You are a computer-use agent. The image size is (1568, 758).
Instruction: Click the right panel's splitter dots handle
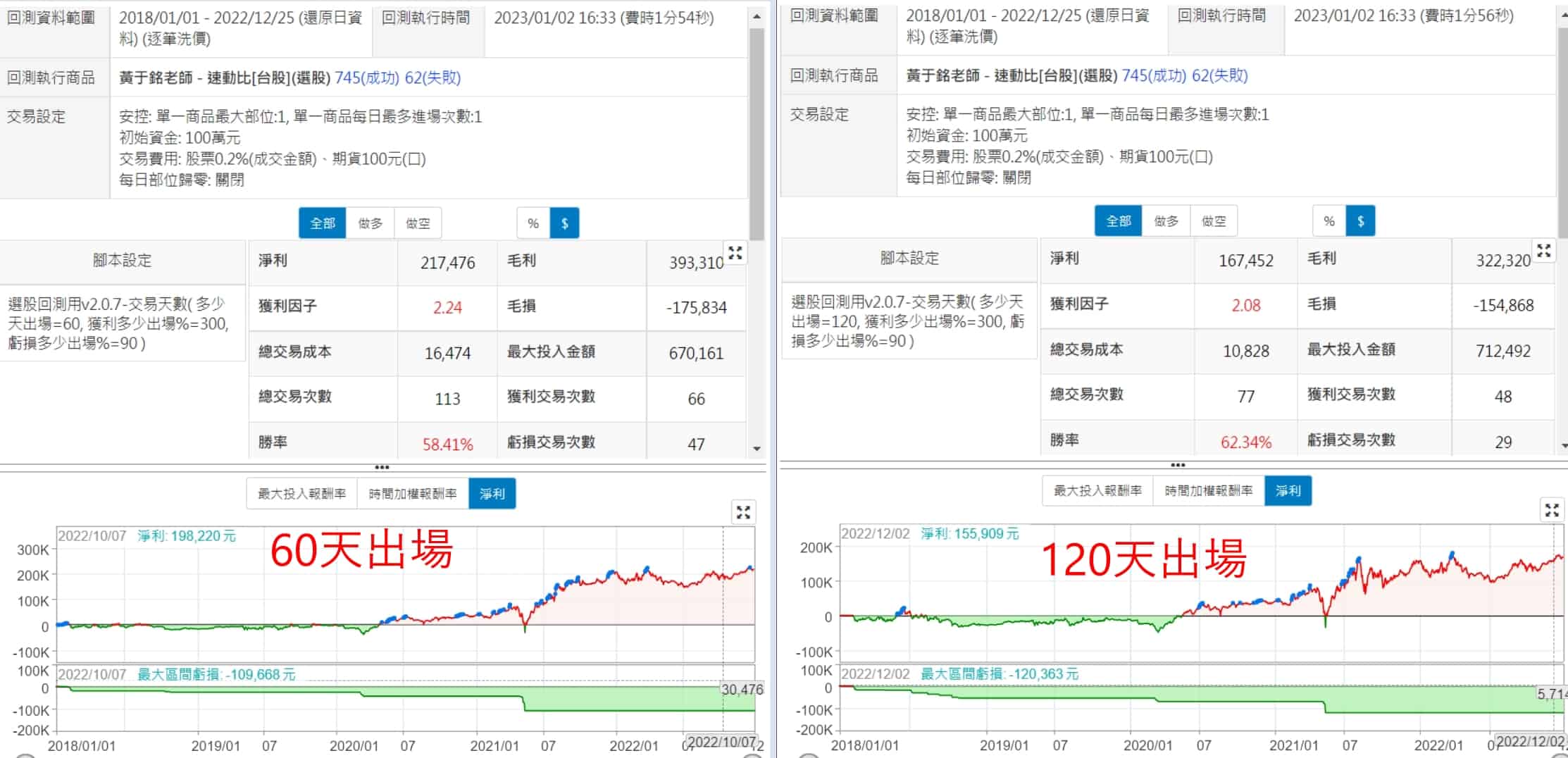[x=1178, y=465]
